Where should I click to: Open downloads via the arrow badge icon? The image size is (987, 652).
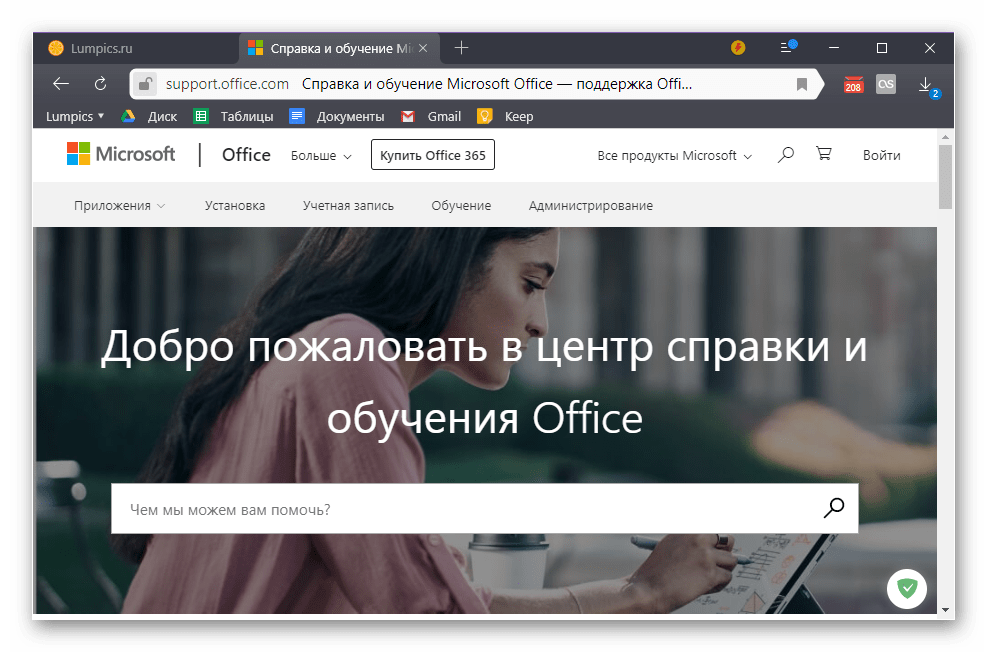coord(926,84)
